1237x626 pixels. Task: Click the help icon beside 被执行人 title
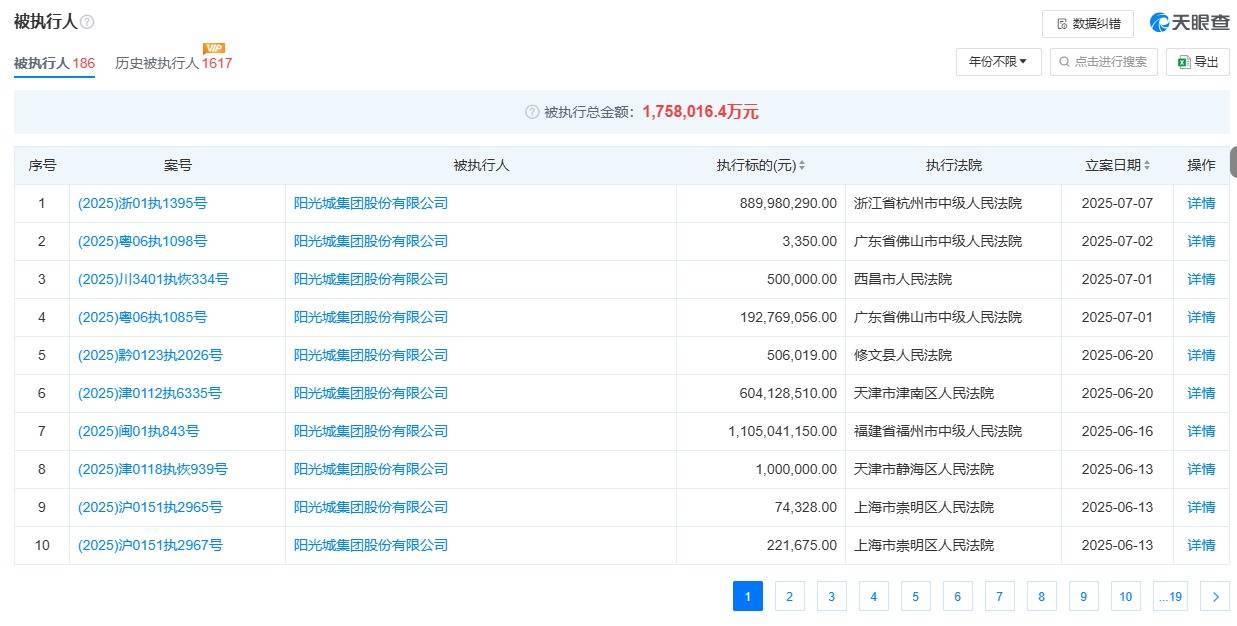pyautogui.click(x=87, y=22)
